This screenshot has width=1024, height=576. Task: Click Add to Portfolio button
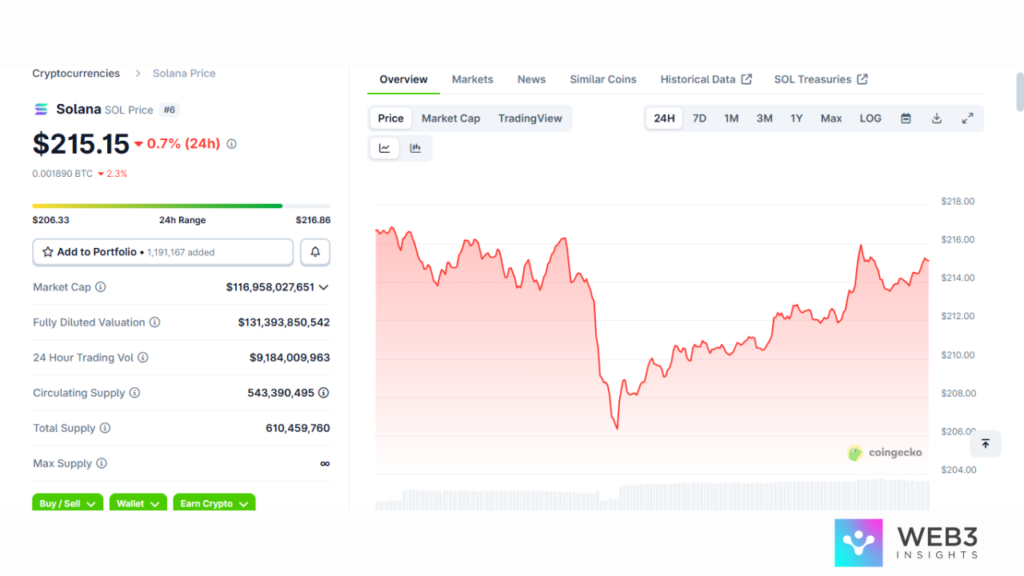163,252
